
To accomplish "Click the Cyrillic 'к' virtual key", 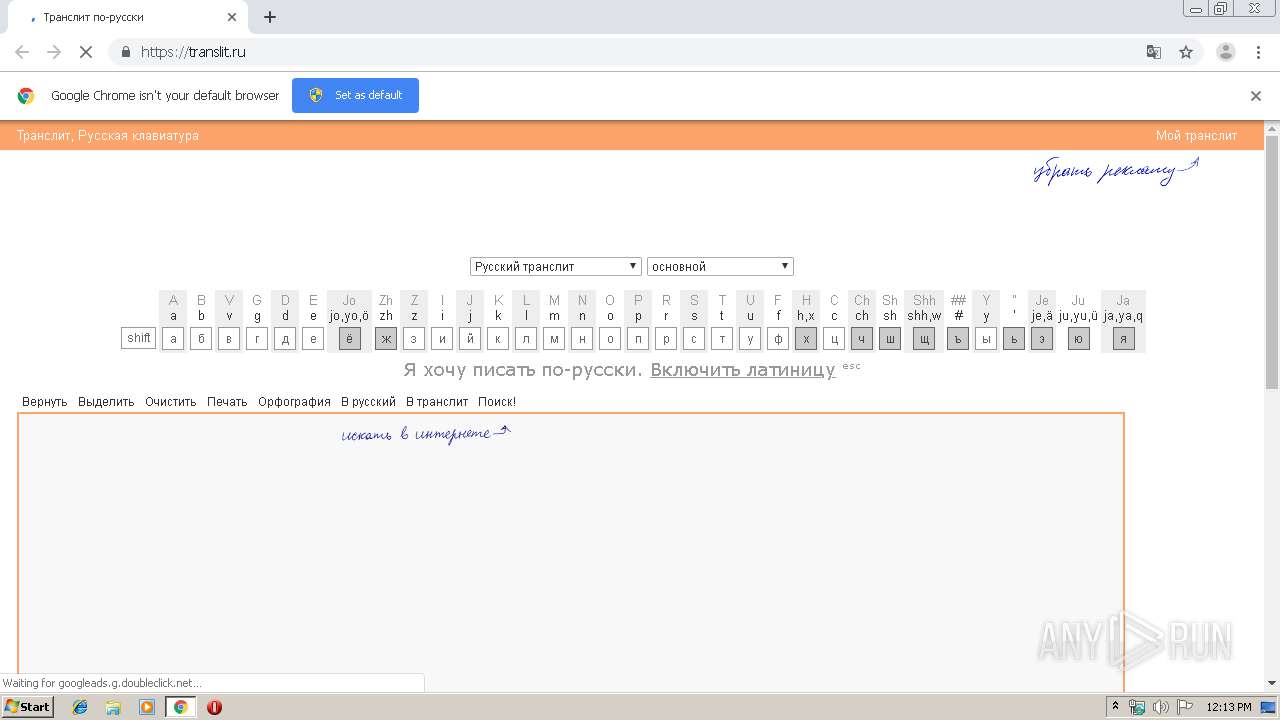I will 498,338.
